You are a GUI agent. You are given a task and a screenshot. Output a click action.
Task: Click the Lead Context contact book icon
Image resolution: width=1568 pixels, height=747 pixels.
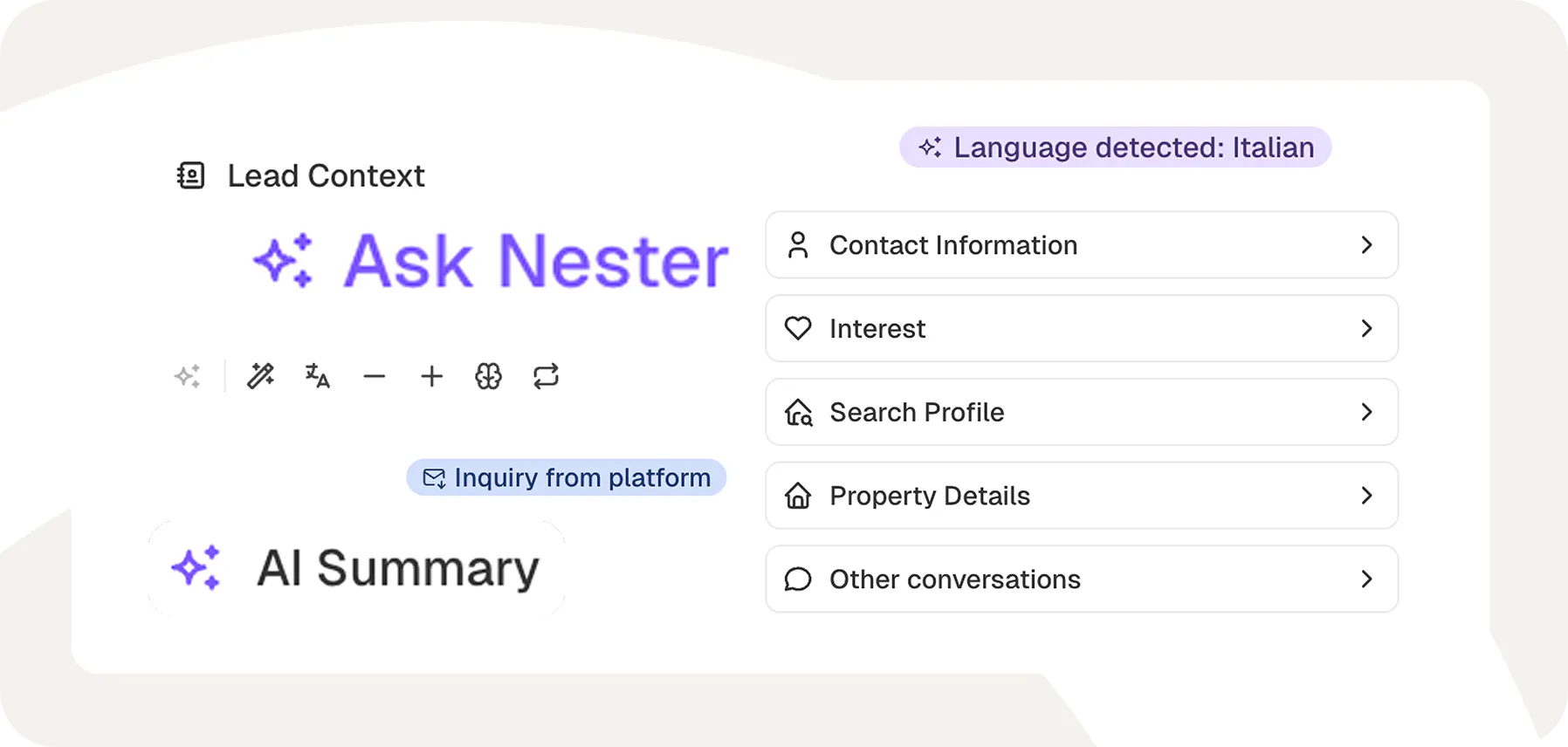190,175
